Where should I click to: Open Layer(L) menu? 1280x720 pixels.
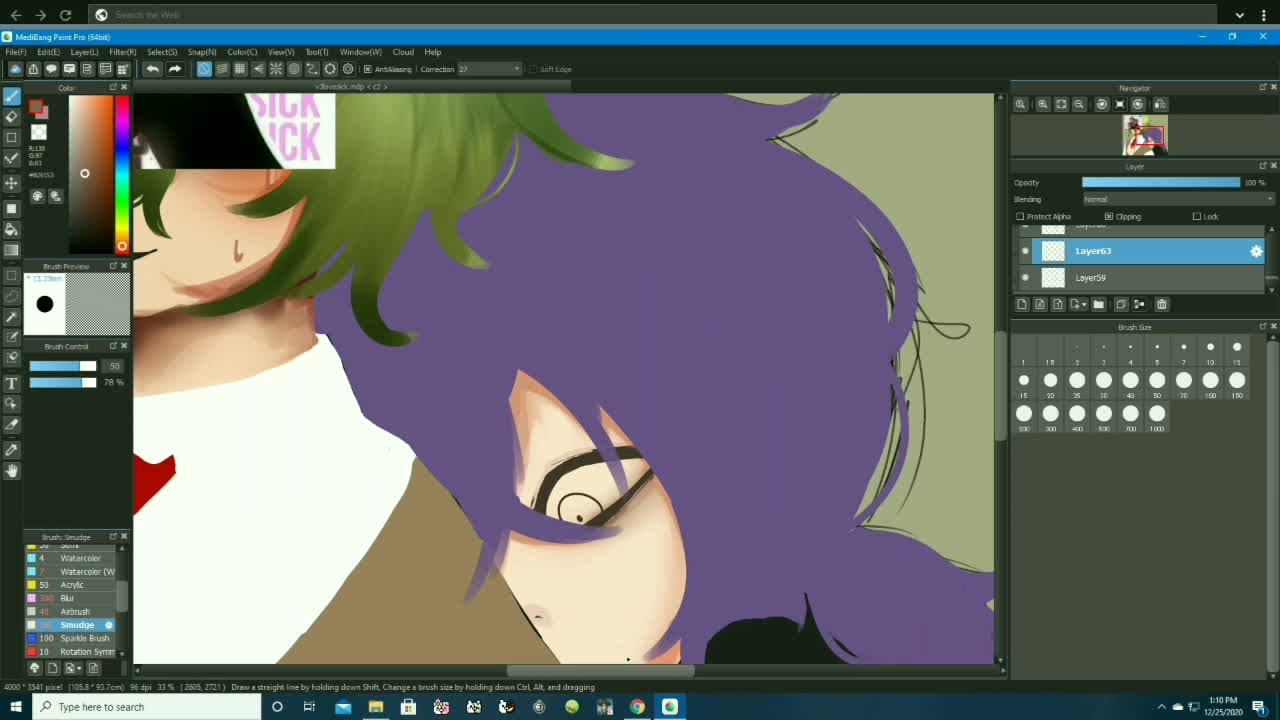(x=84, y=52)
